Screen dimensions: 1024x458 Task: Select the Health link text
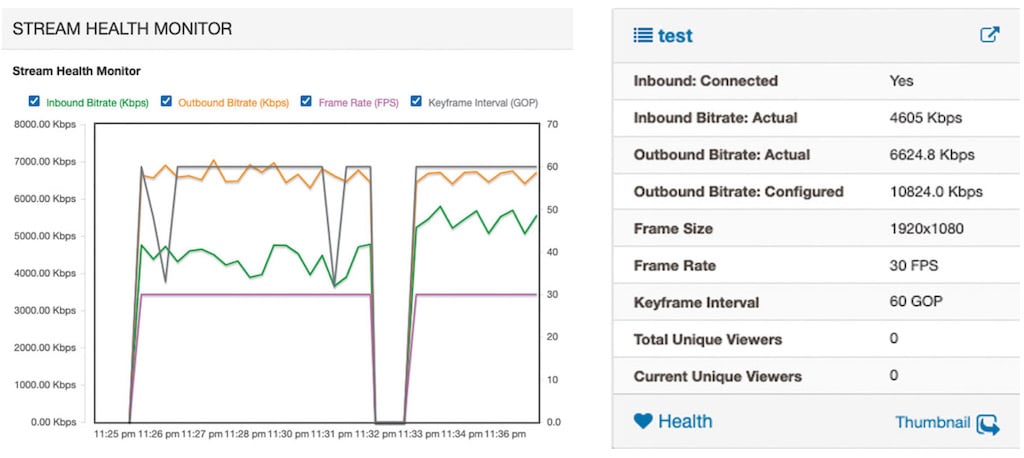pos(685,421)
